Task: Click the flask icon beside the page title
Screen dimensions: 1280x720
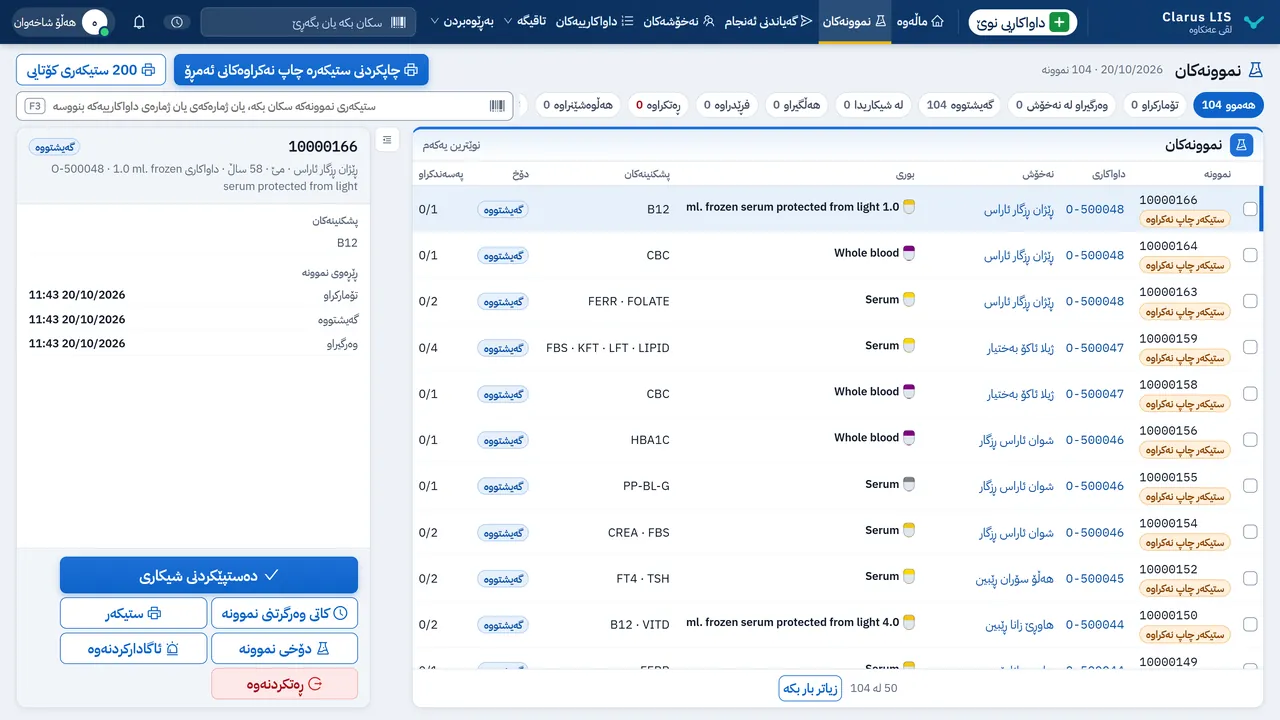Action: 1256,70
